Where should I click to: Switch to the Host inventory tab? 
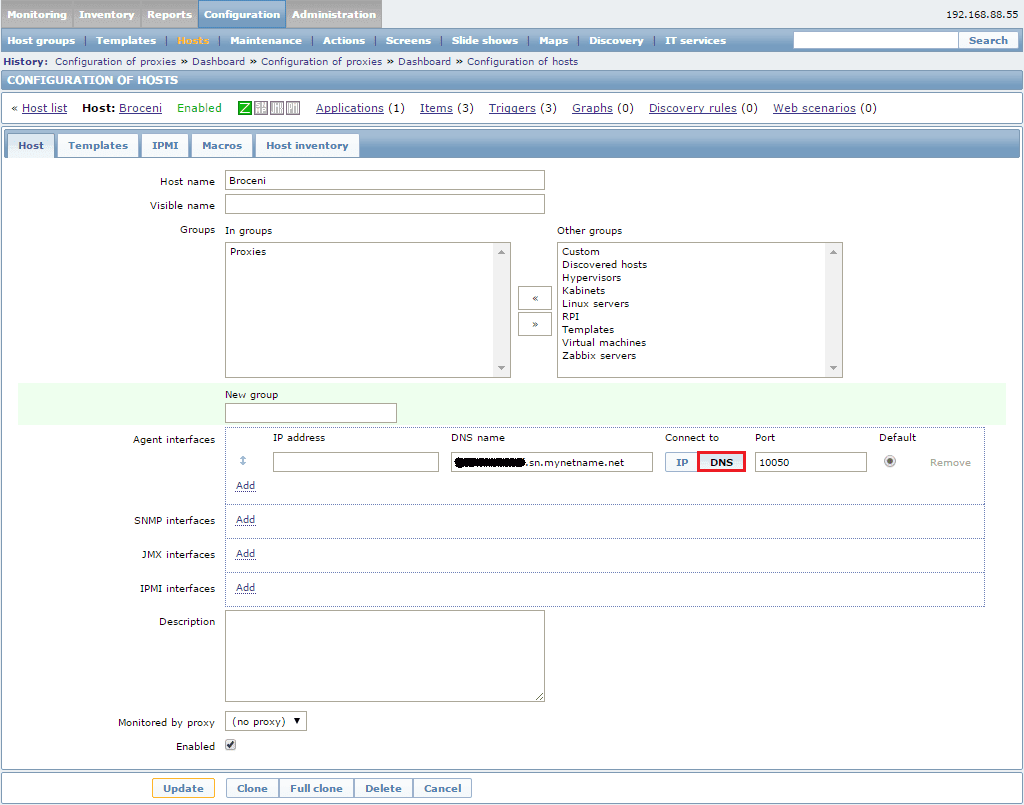[x=307, y=146]
